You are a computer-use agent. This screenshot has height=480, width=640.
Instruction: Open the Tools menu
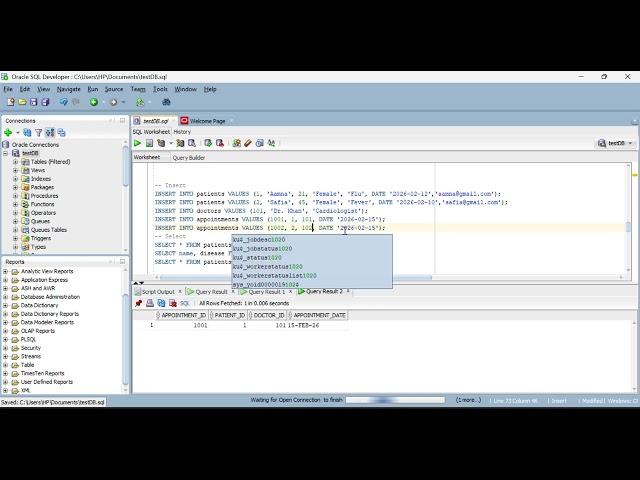(x=160, y=89)
